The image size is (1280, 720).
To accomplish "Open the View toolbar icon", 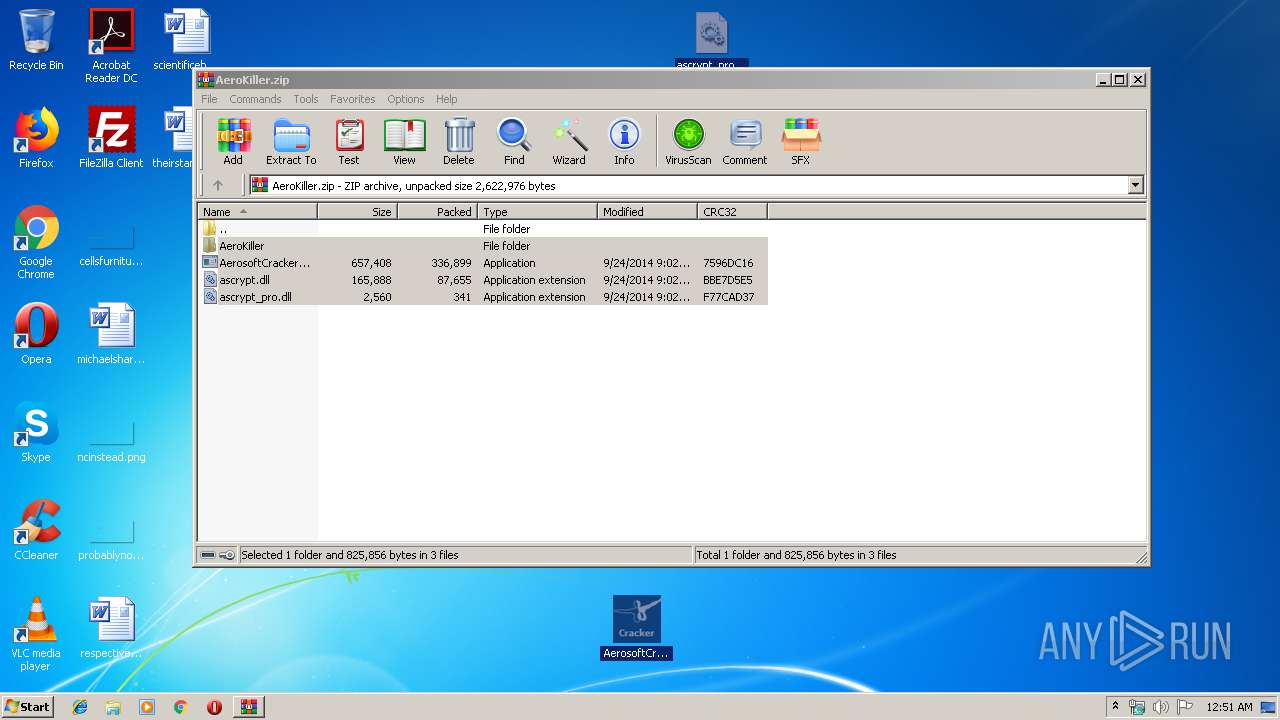I will [404, 141].
